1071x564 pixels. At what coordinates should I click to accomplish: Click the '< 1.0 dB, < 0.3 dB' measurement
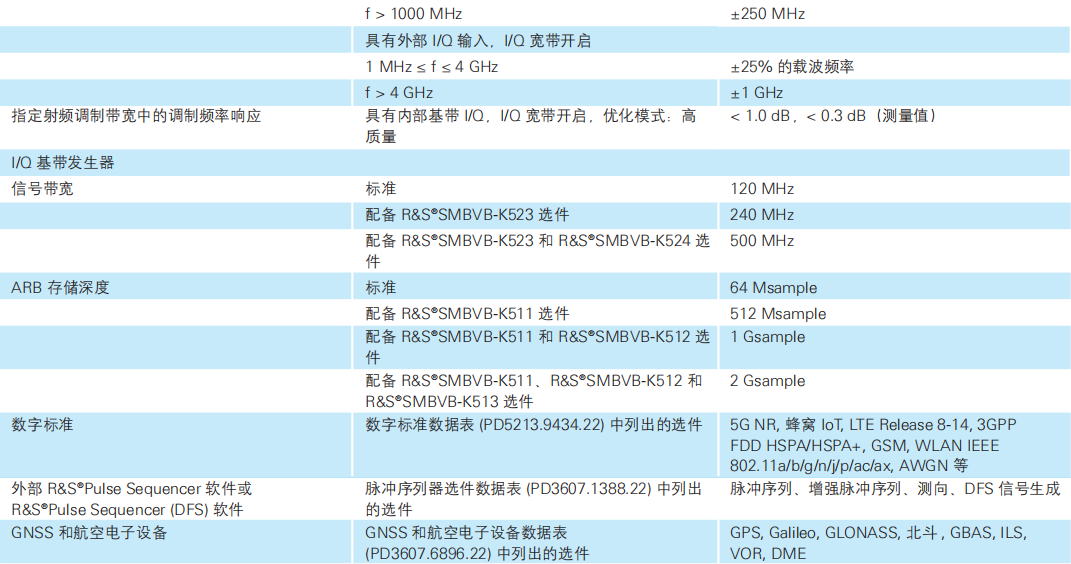[833, 116]
